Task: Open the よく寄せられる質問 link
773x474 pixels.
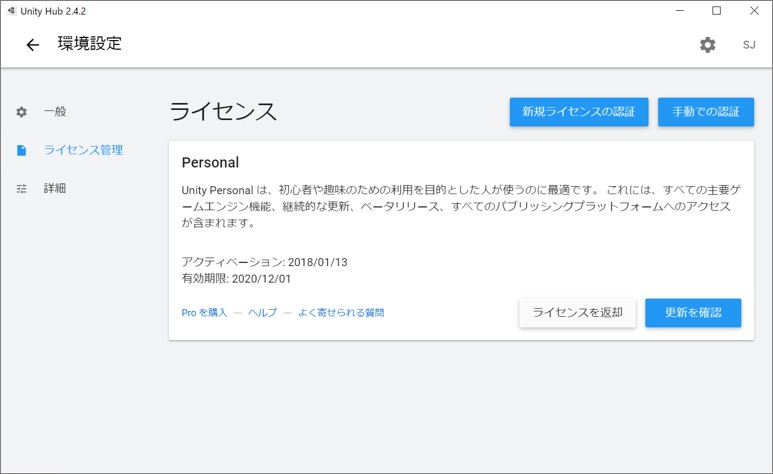Action: coord(341,313)
